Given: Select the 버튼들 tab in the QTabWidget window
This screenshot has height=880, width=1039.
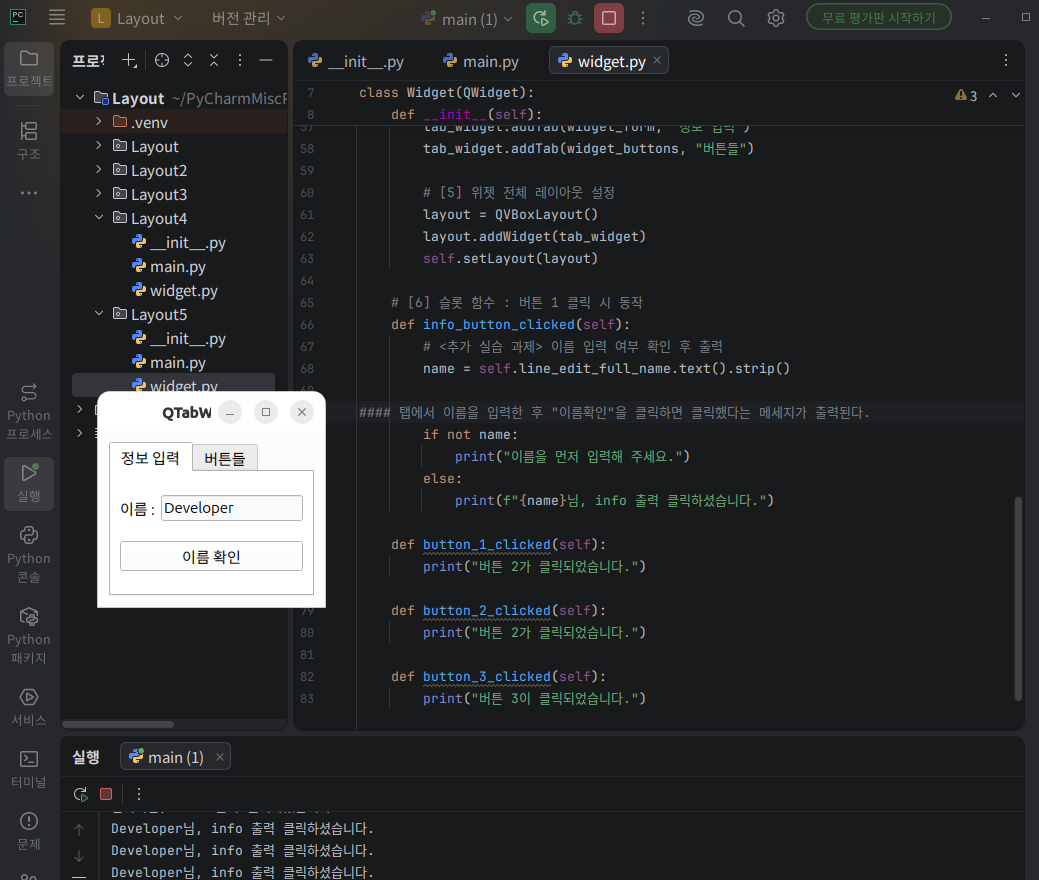Looking at the screenshot, I should click(225, 458).
